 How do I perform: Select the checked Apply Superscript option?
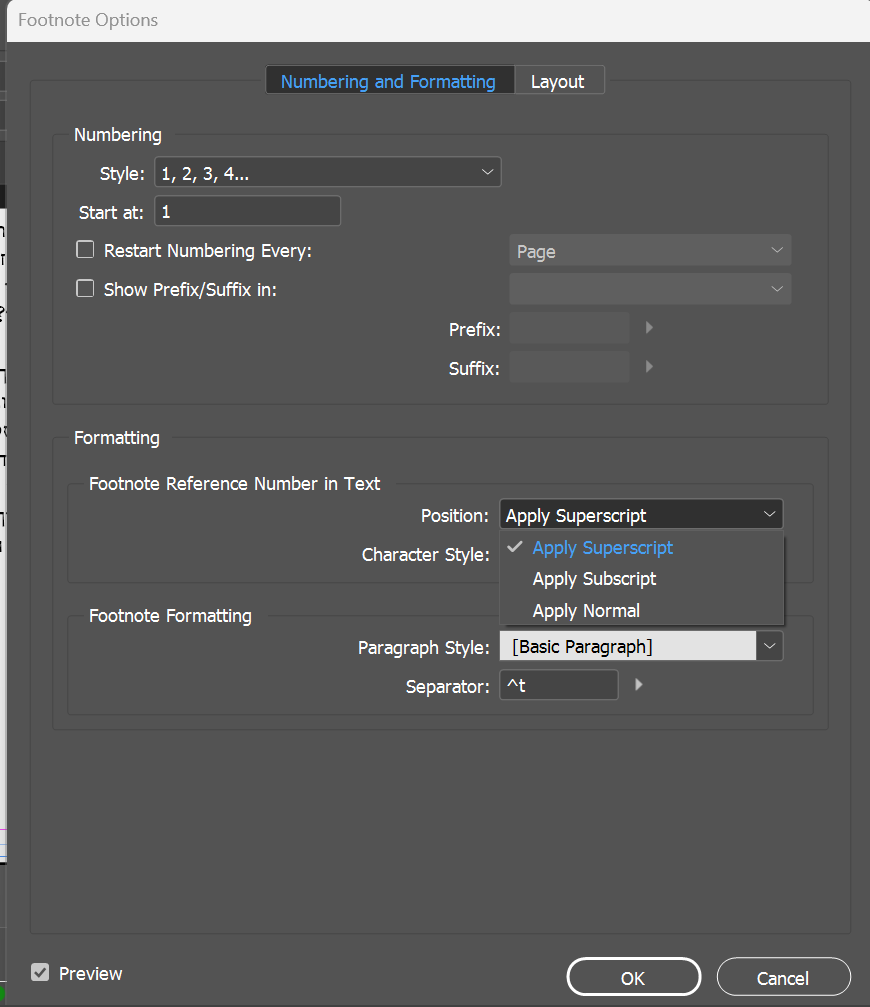pos(602,548)
